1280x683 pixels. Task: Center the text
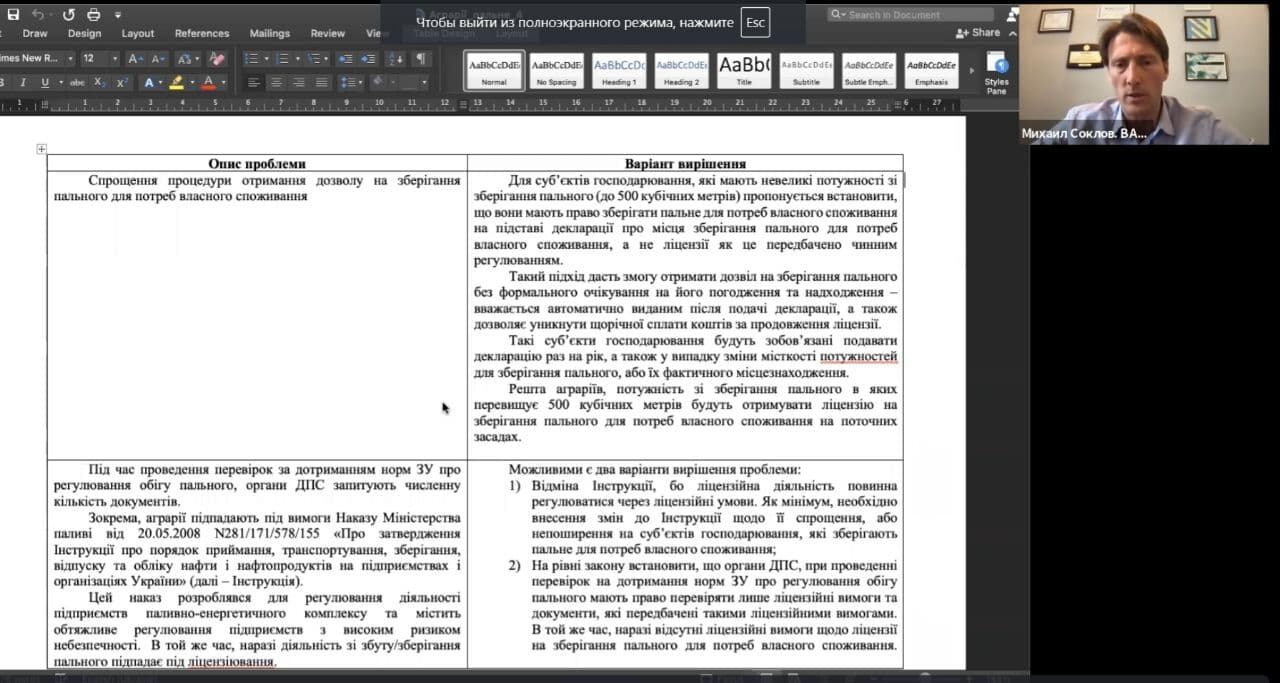[276, 82]
